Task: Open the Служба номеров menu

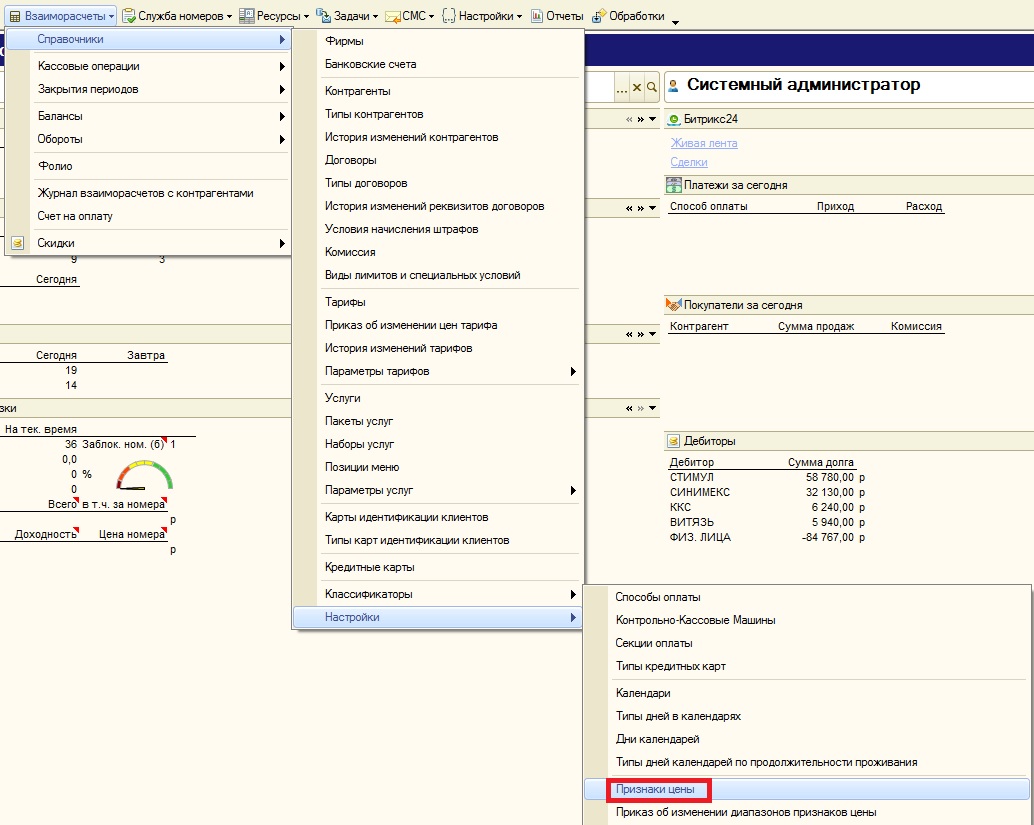Action: coord(177,16)
